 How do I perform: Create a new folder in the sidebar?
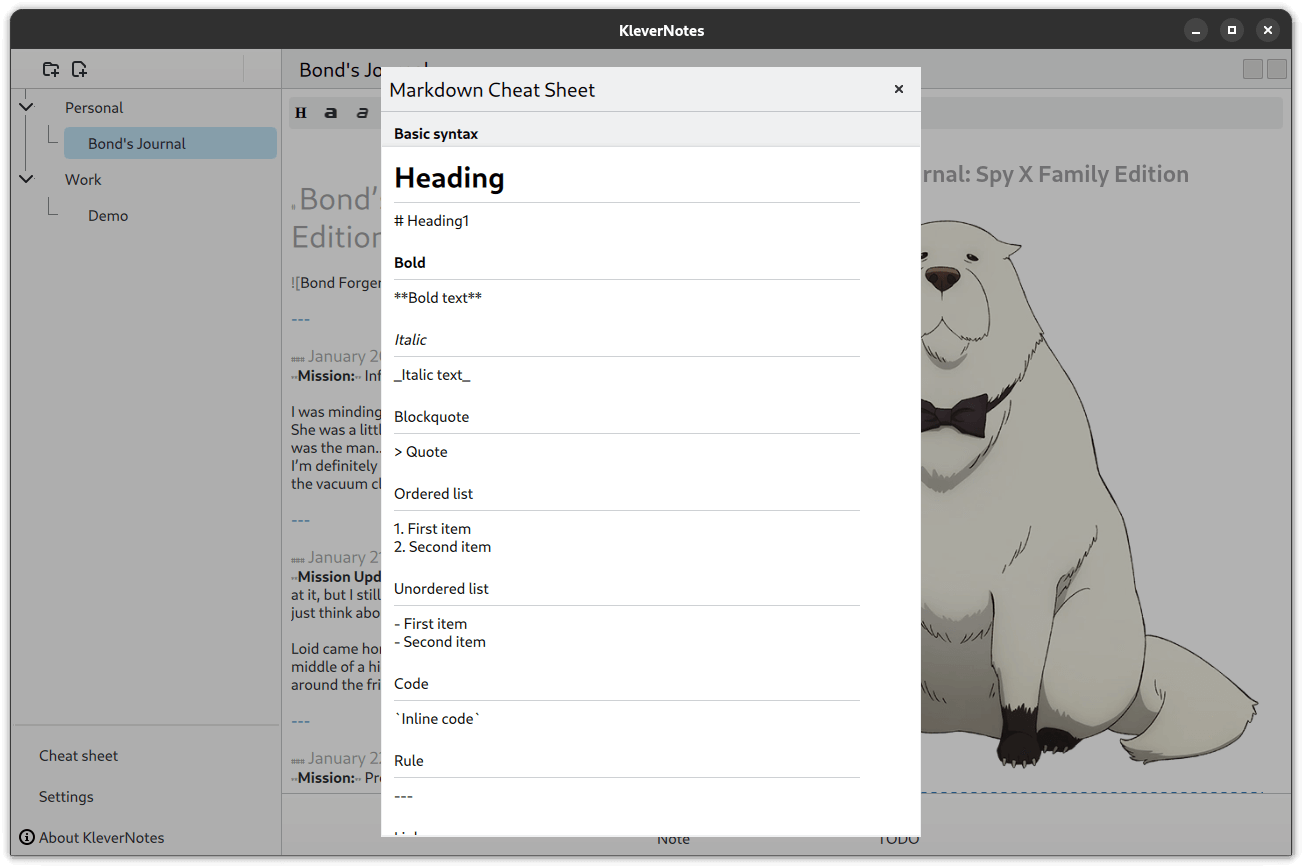pyautogui.click(x=51, y=69)
